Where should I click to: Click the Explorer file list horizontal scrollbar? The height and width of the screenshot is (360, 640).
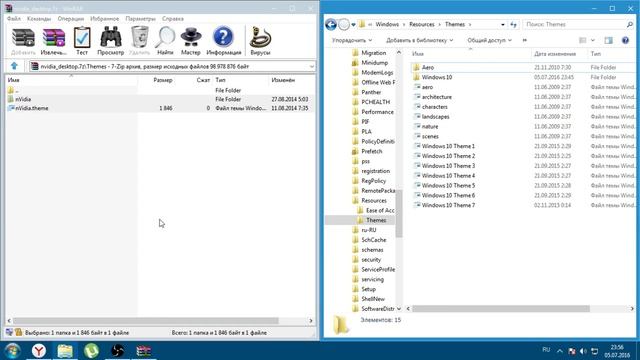(501, 309)
